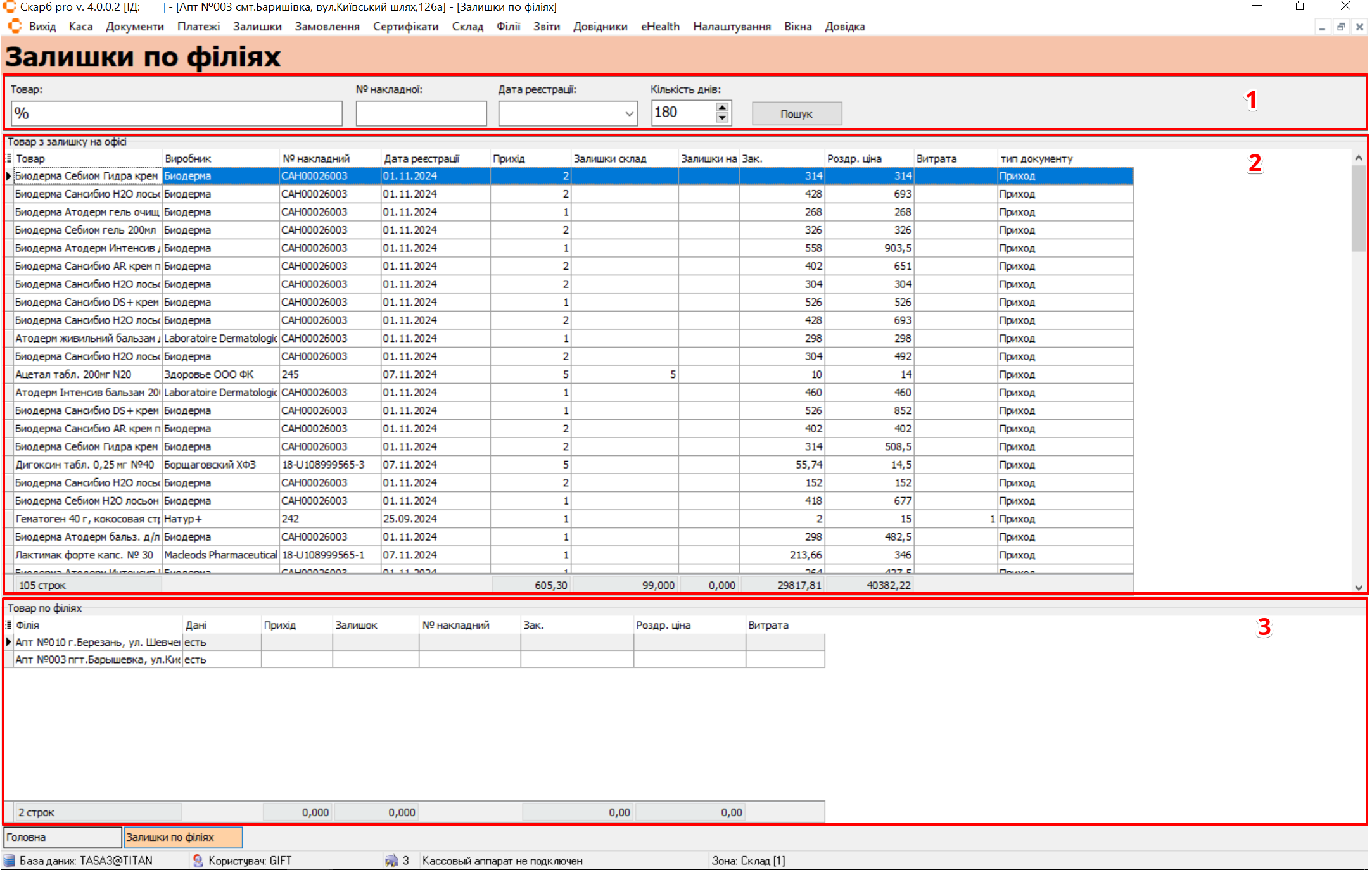Restore the inner MDI child window

(x=1341, y=27)
